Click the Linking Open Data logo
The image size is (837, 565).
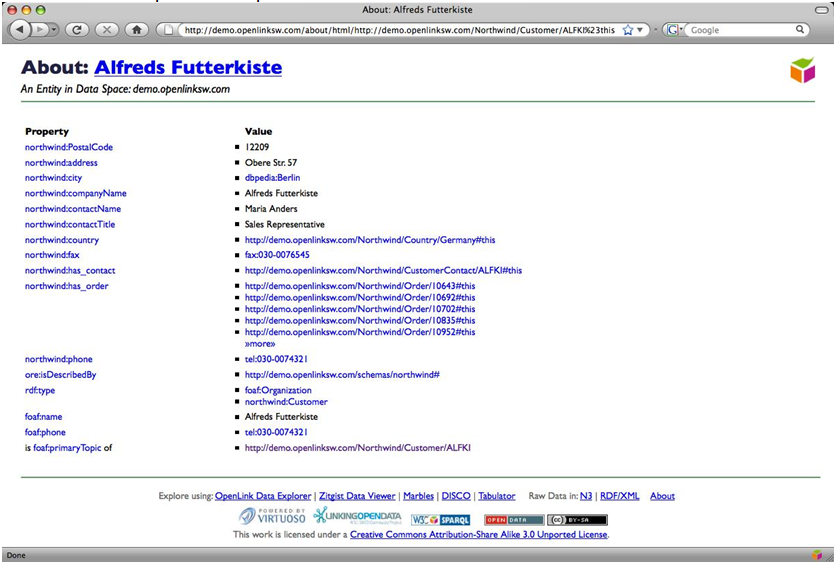point(357,516)
